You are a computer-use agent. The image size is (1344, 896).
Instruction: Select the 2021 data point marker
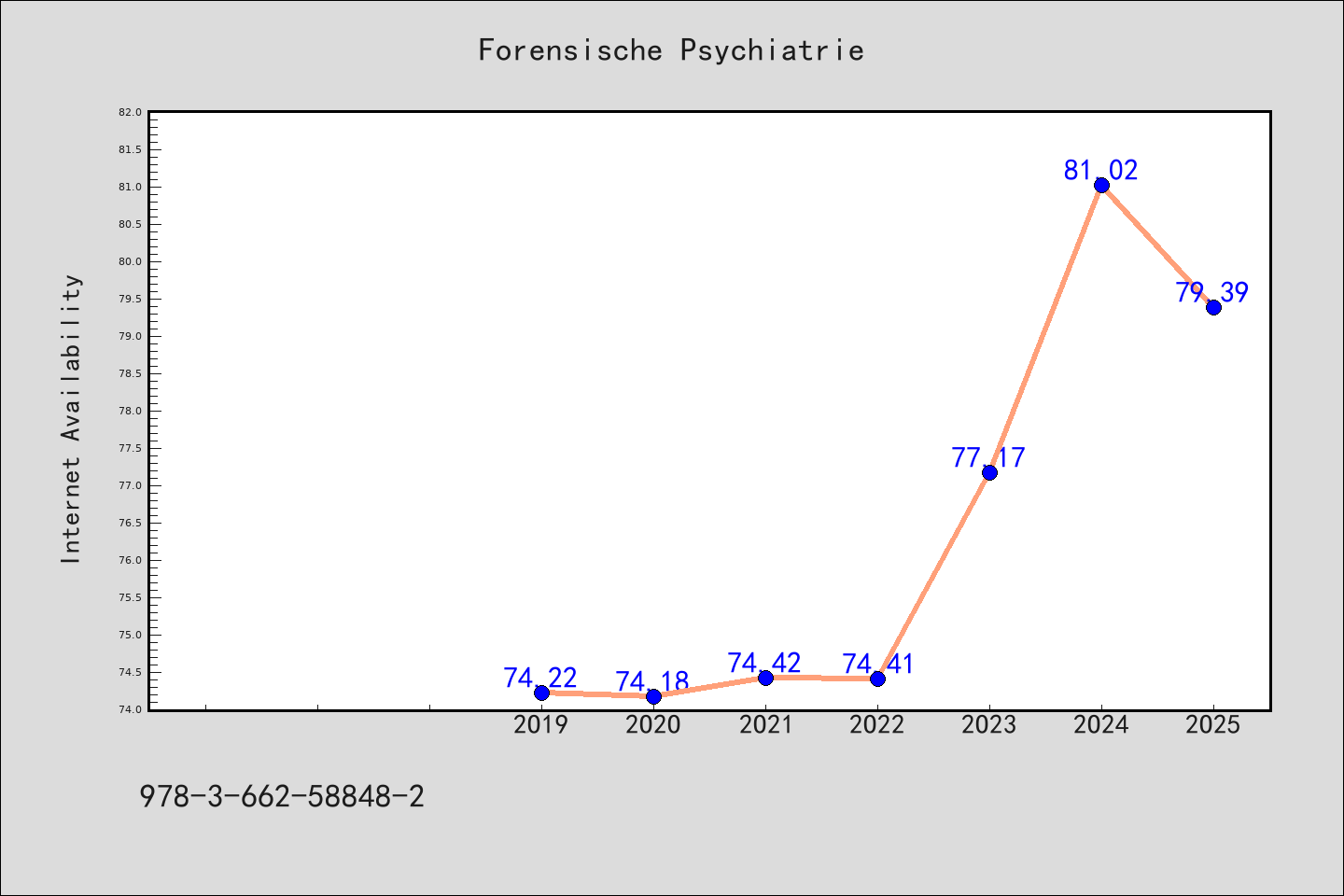point(765,678)
